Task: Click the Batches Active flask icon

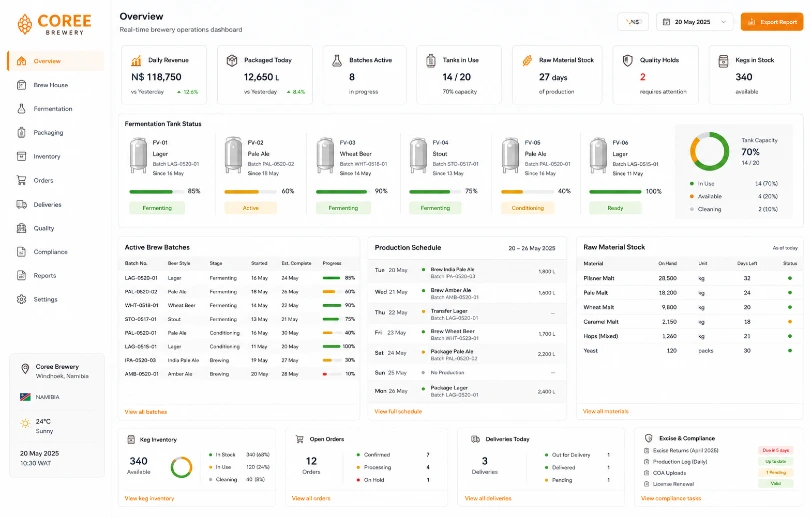Action: click(x=337, y=60)
